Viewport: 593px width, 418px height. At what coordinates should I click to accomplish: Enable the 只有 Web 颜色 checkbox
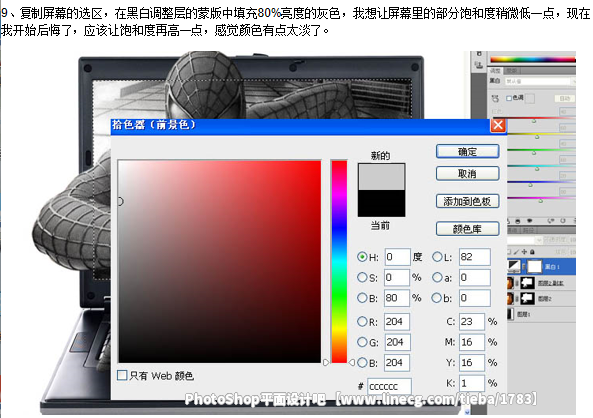pyautogui.click(x=122, y=375)
